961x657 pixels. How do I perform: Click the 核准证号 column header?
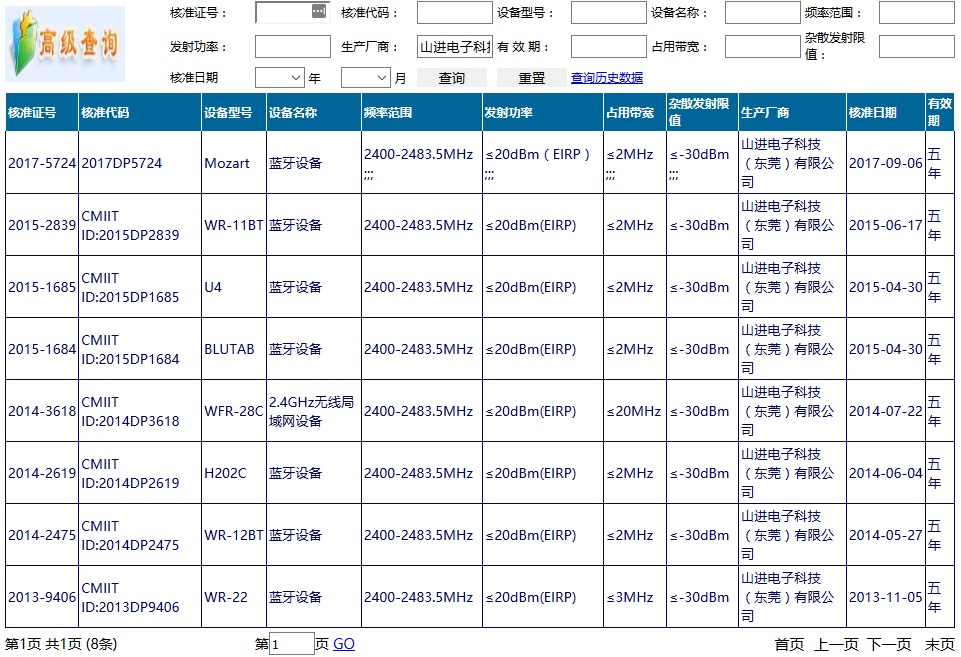click(x=42, y=112)
